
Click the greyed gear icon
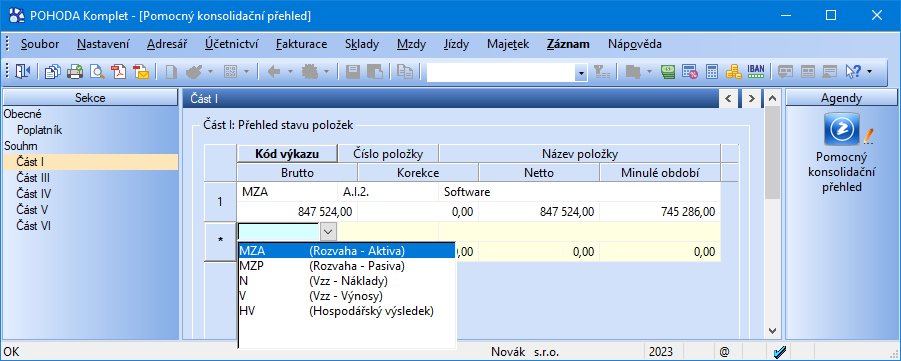[310, 71]
